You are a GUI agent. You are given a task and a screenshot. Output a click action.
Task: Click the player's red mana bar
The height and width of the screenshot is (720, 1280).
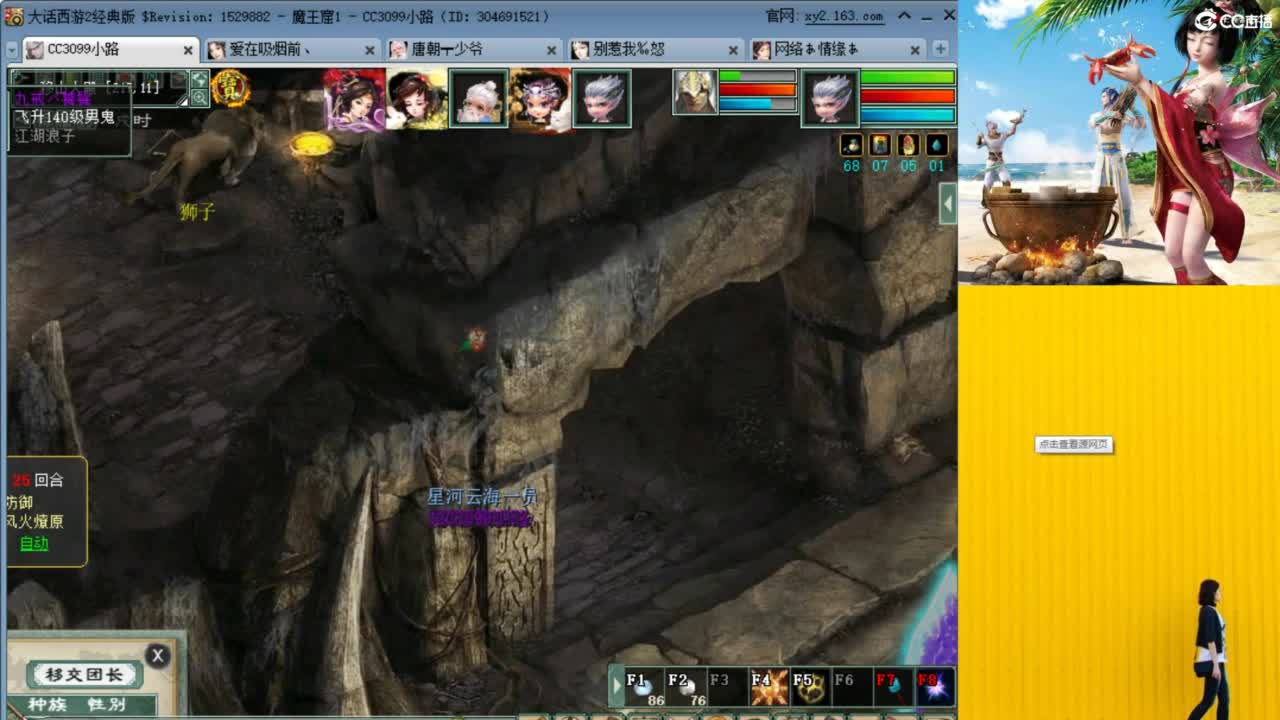(908, 96)
